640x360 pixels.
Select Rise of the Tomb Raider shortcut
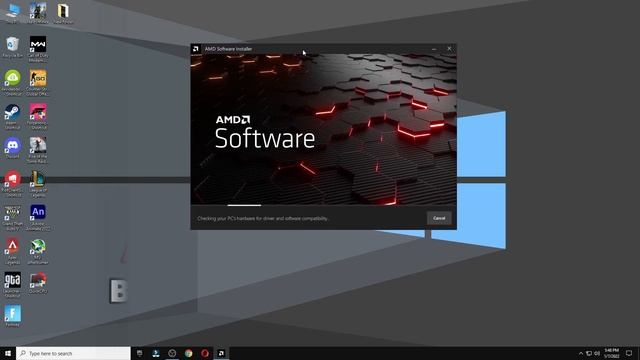click(x=38, y=150)
